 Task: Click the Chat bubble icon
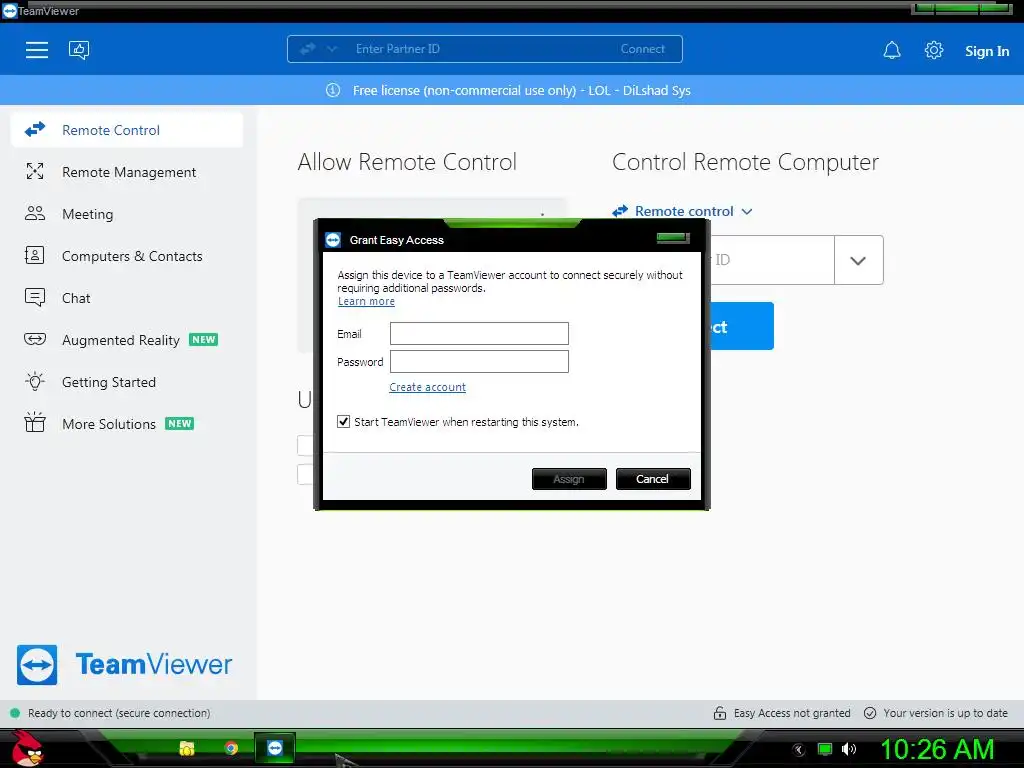[x=35, y=297]
